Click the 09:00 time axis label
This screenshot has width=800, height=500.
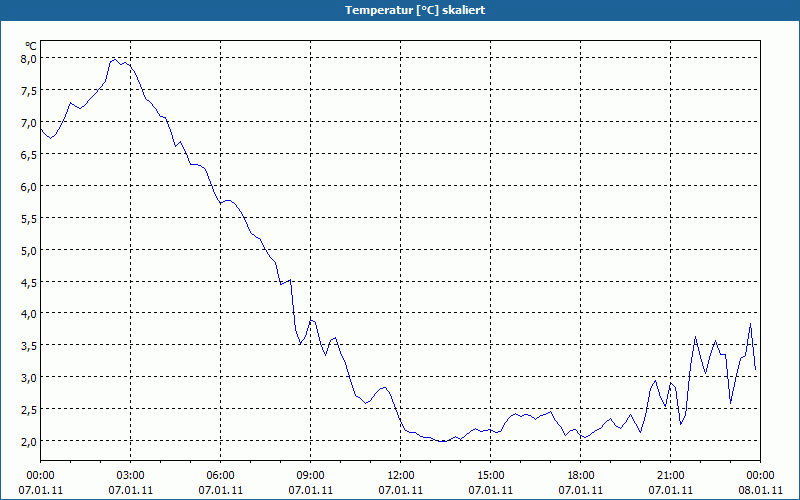pos(311,476)
